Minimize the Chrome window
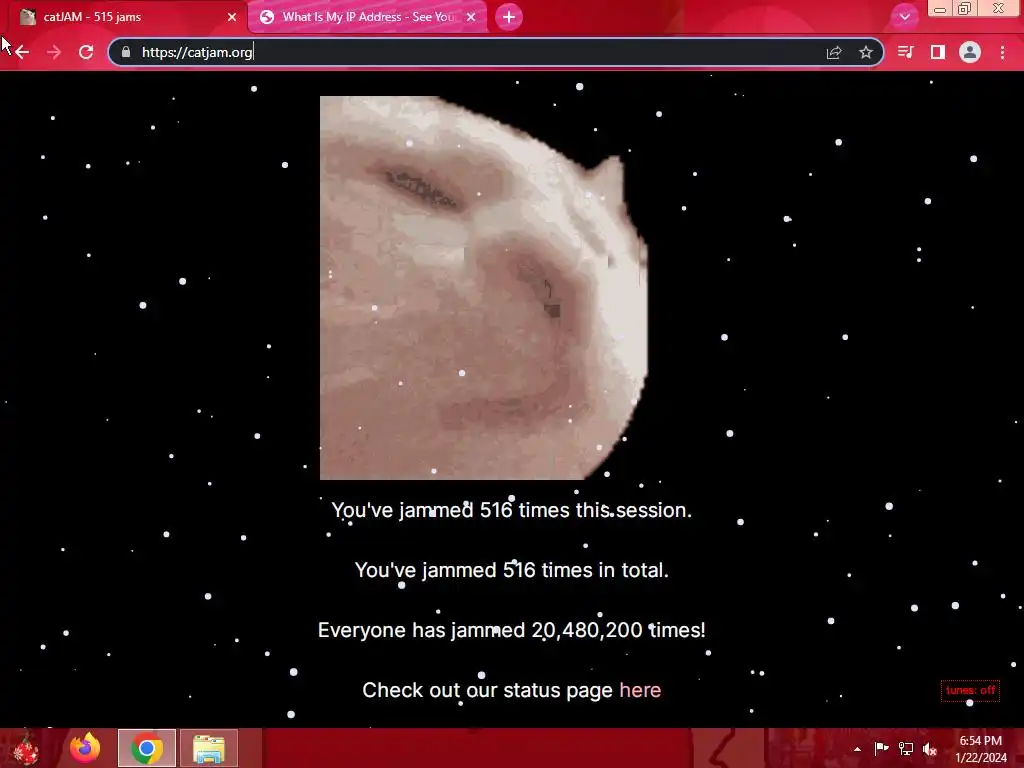1024x768 pixels. tap(940, 9)
